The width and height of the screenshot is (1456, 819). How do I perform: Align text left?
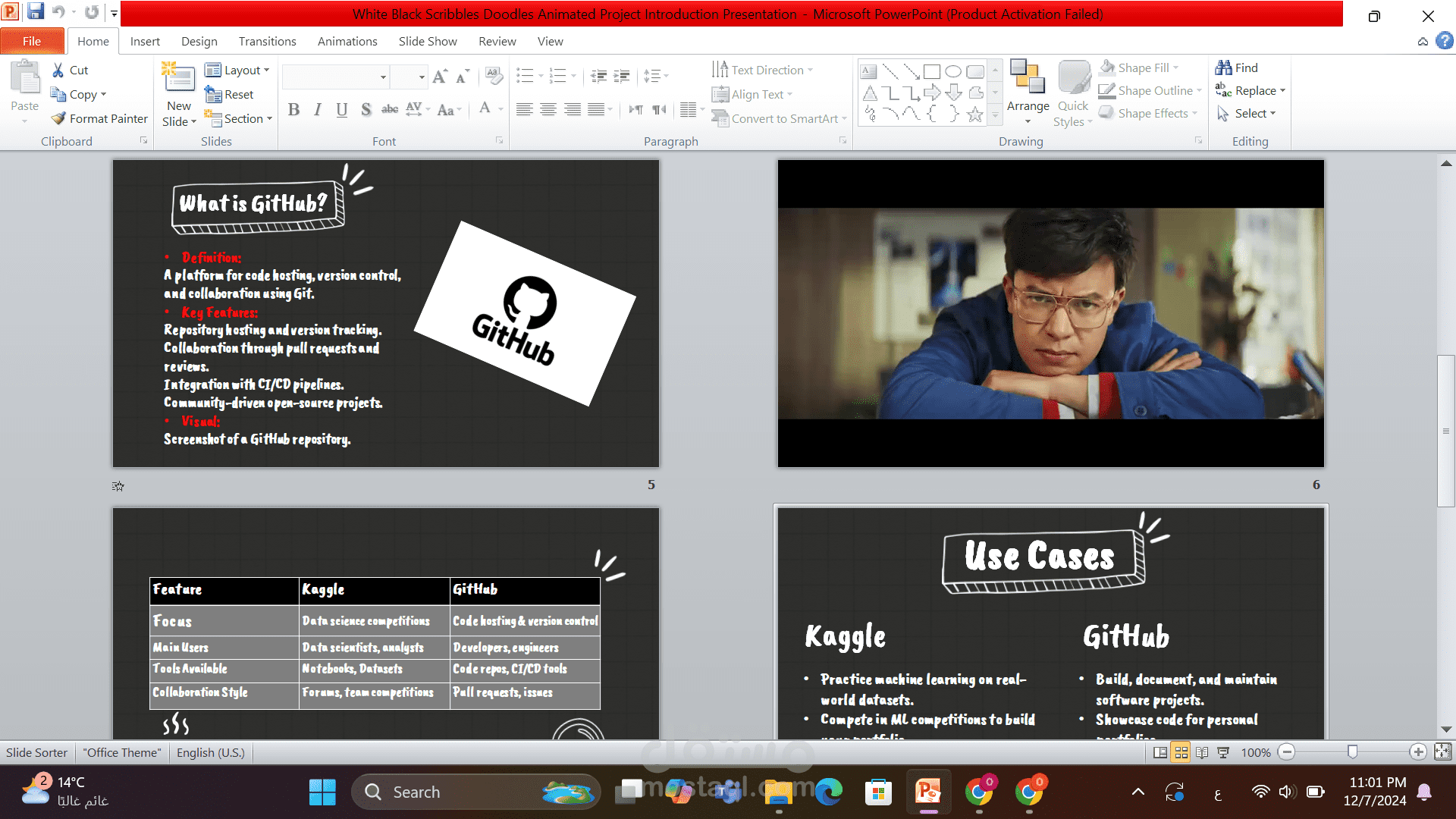coord(525,110)
